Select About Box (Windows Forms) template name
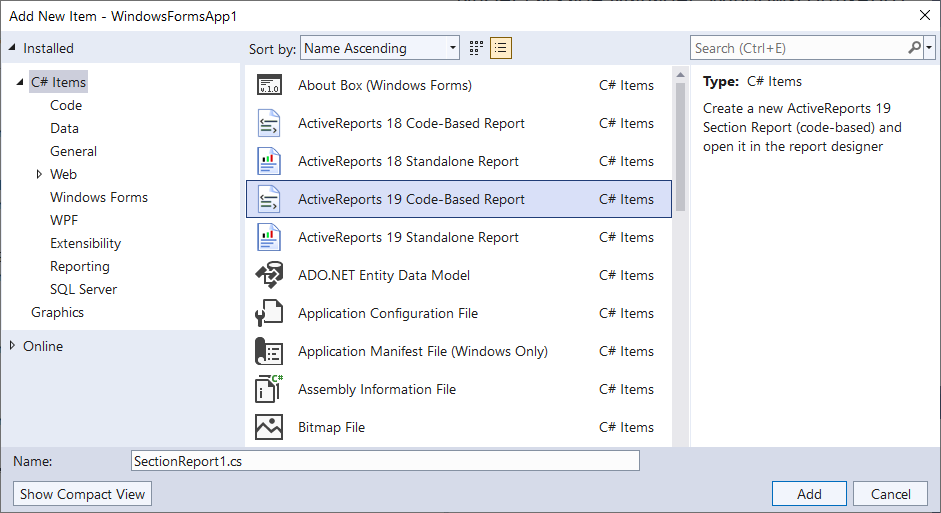Image resolution: width=941 pixels, height=513 pixels. pyautogui.click(x=385, y=85)
